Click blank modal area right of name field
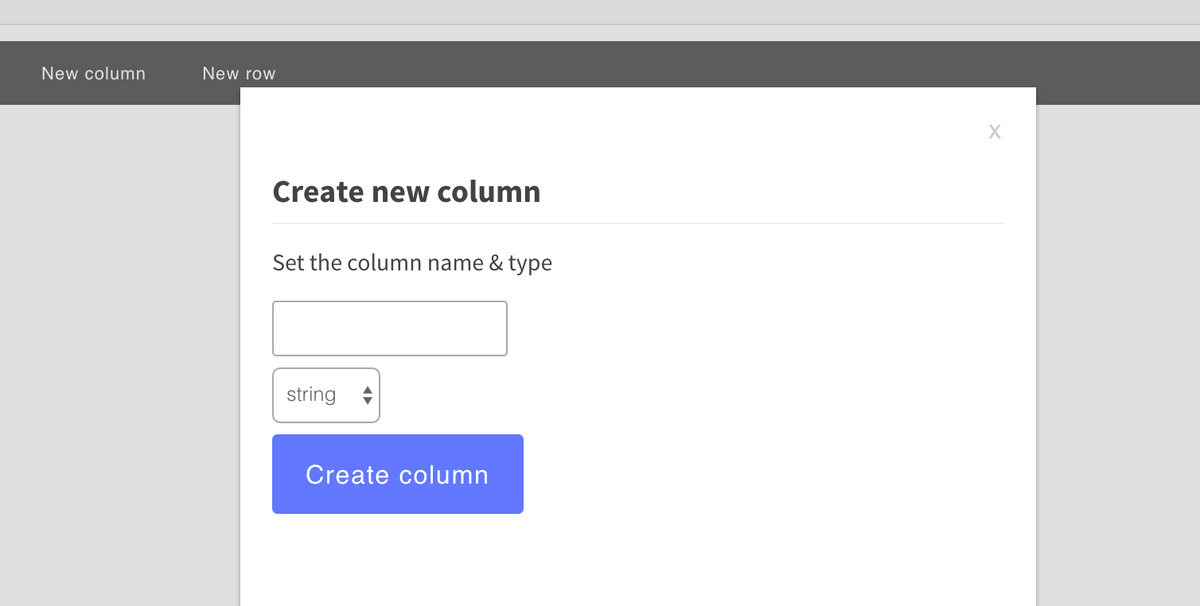This screenshot has width=1200, height=606. [x=750, y=328]
